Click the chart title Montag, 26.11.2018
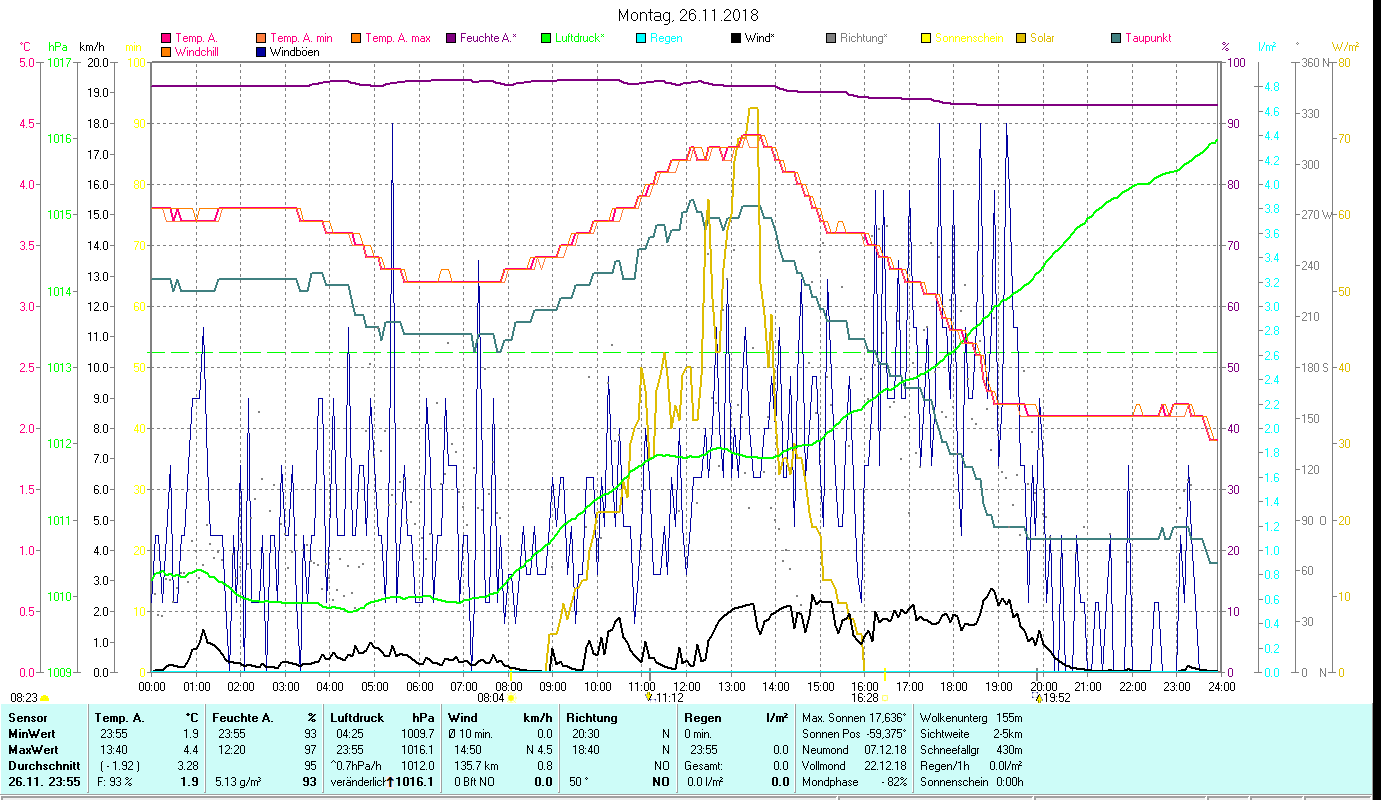 (x=688, y=15)
